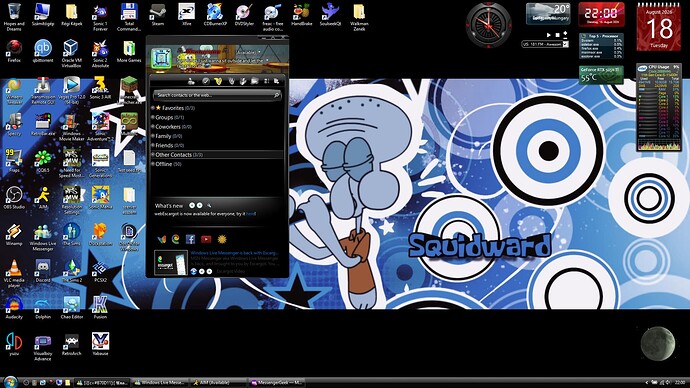
Task: Open the Available status dropdown
Action: pos(249,52)
